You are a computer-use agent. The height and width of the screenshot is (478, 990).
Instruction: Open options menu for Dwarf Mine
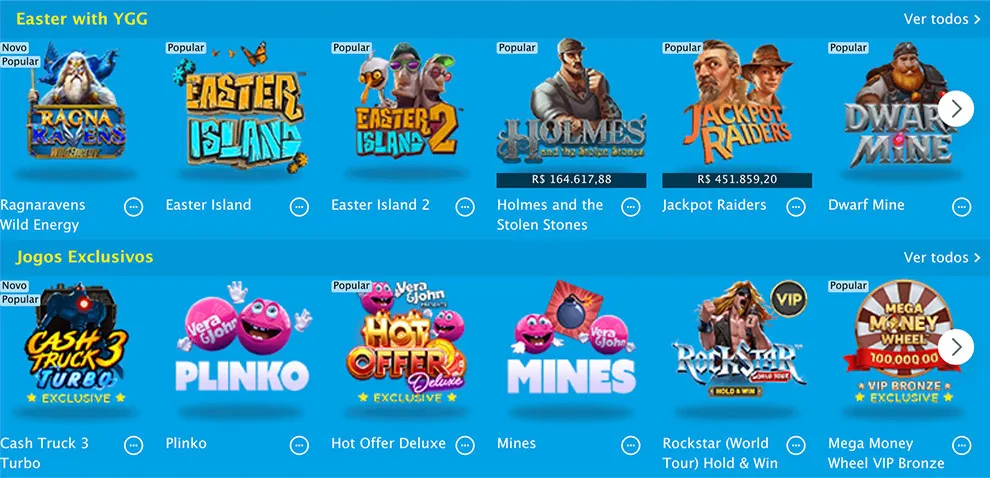pyautogui.click(x=962, y=206)
